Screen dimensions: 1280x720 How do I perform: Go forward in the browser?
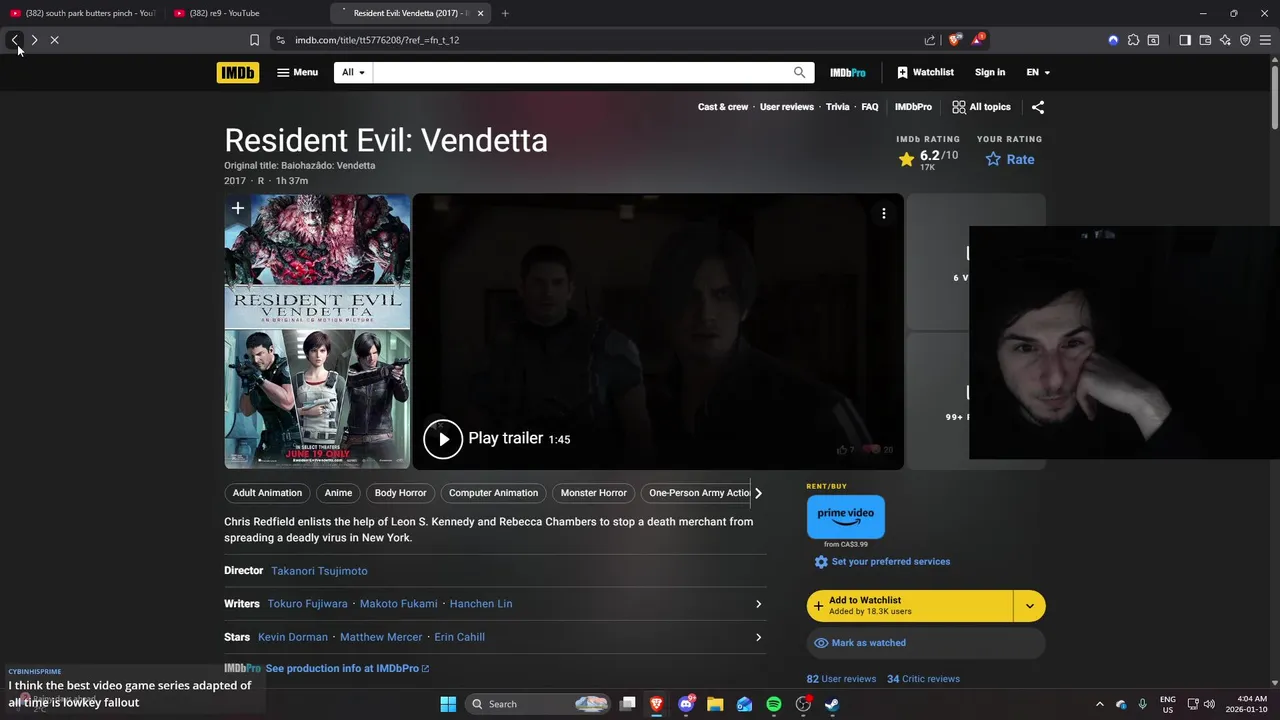pos(34,40)
